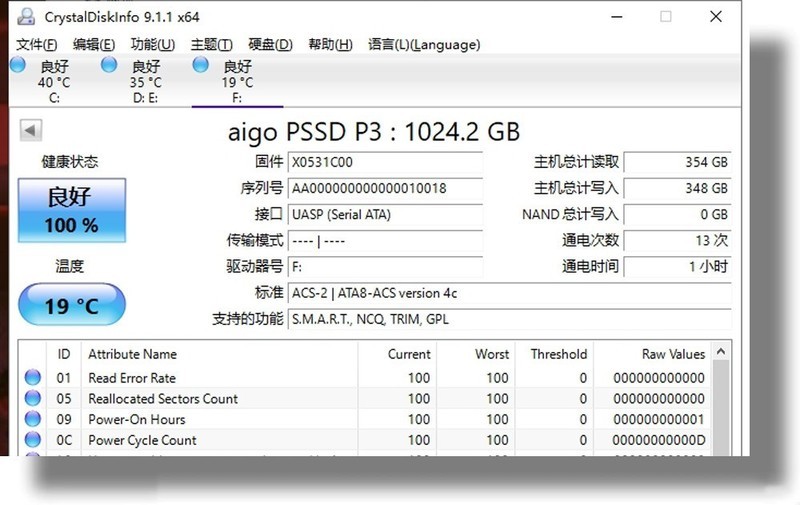
Task: Select the Power Cycle Count attribute row
Action: click(x=366, y=440)
